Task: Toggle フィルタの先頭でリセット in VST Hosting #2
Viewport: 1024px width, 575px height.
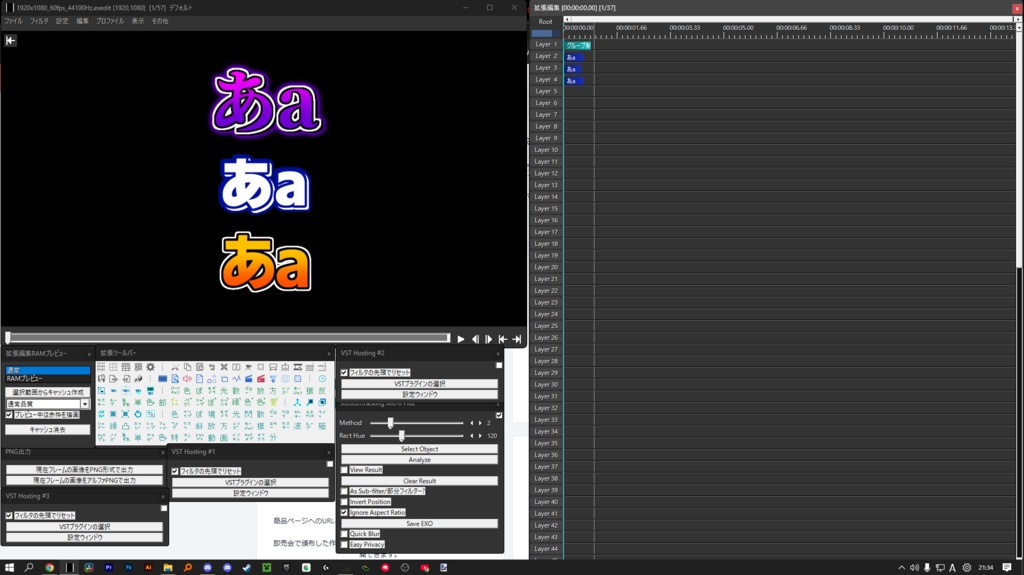Action: 344,372
